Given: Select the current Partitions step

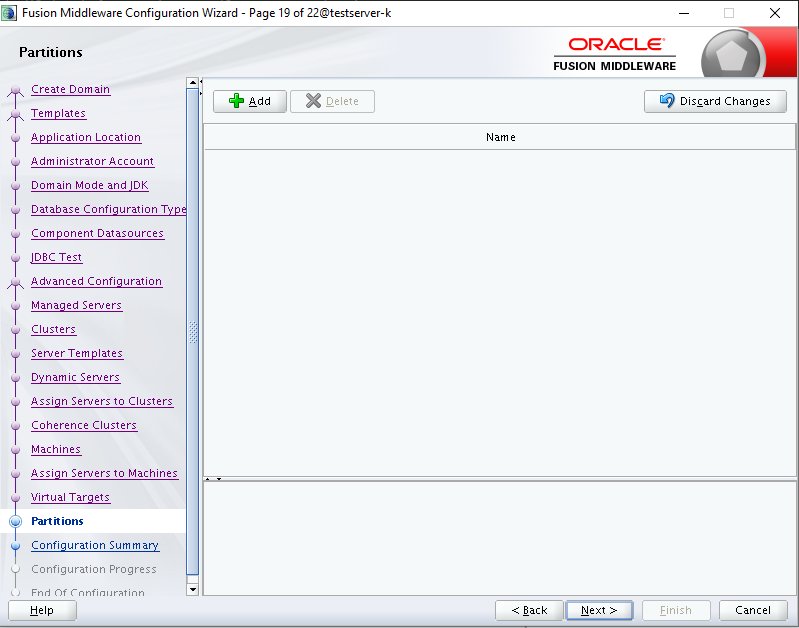Looking at the screenshot, I should click(x=57, y=520).
